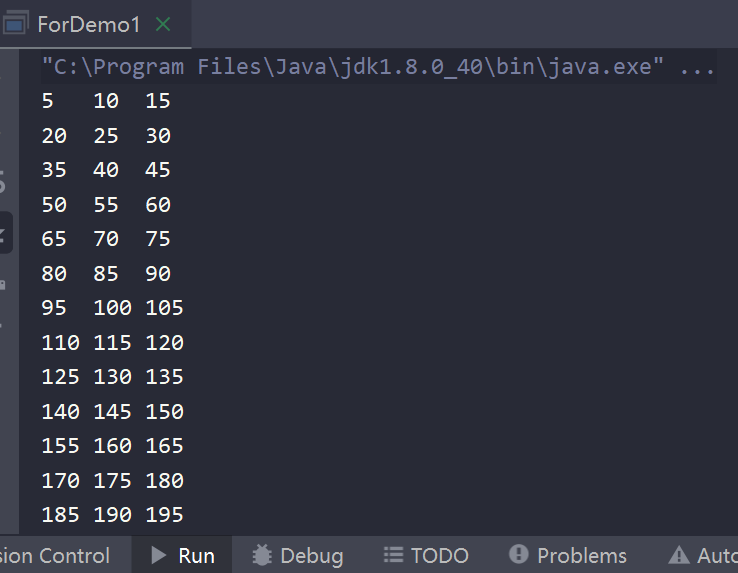Select the ForDemo1 run tab
This screenshot has height=573, width=738.
[88, 24]
